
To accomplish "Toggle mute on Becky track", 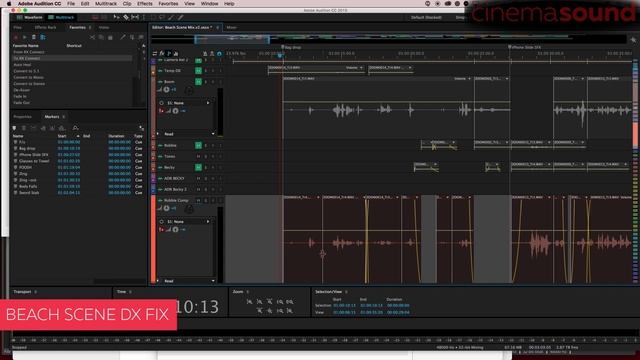I will point(198,167).
